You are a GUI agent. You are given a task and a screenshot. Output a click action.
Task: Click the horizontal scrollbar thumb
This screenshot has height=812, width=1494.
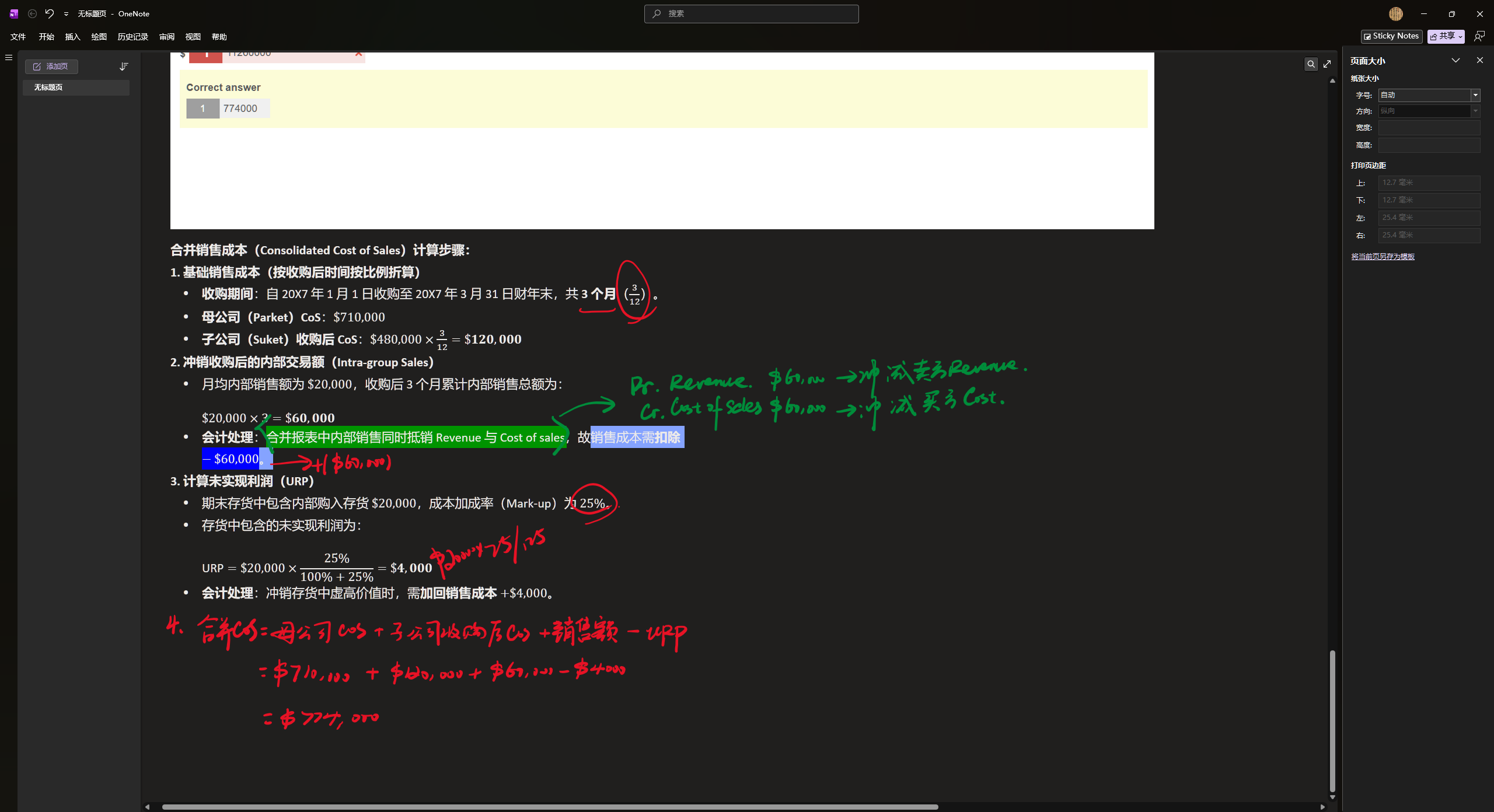pyautogui.click(x=550, y=807)
